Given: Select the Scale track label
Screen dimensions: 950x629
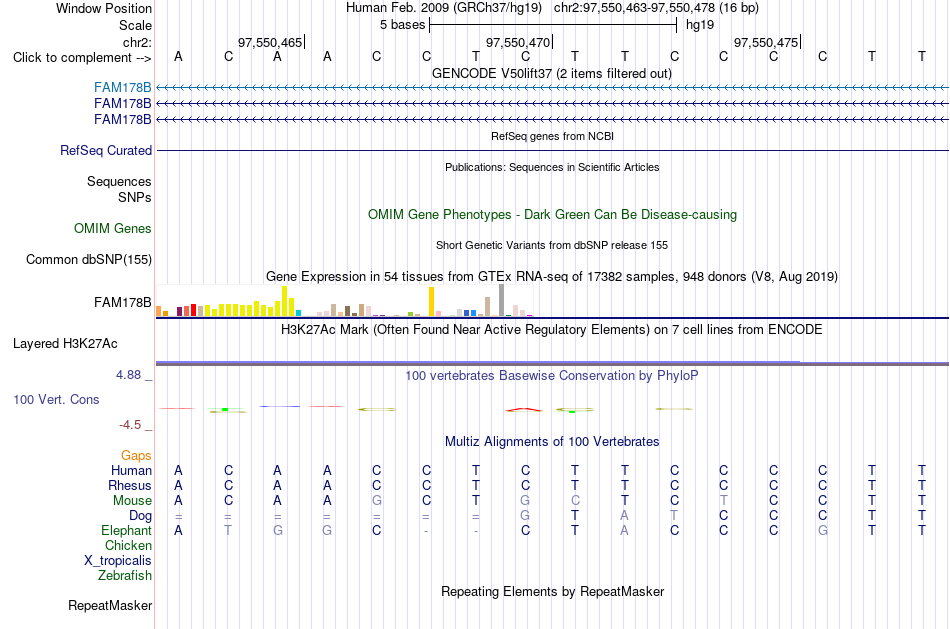Looking at the screenshot, I should (x=135, y=25).
